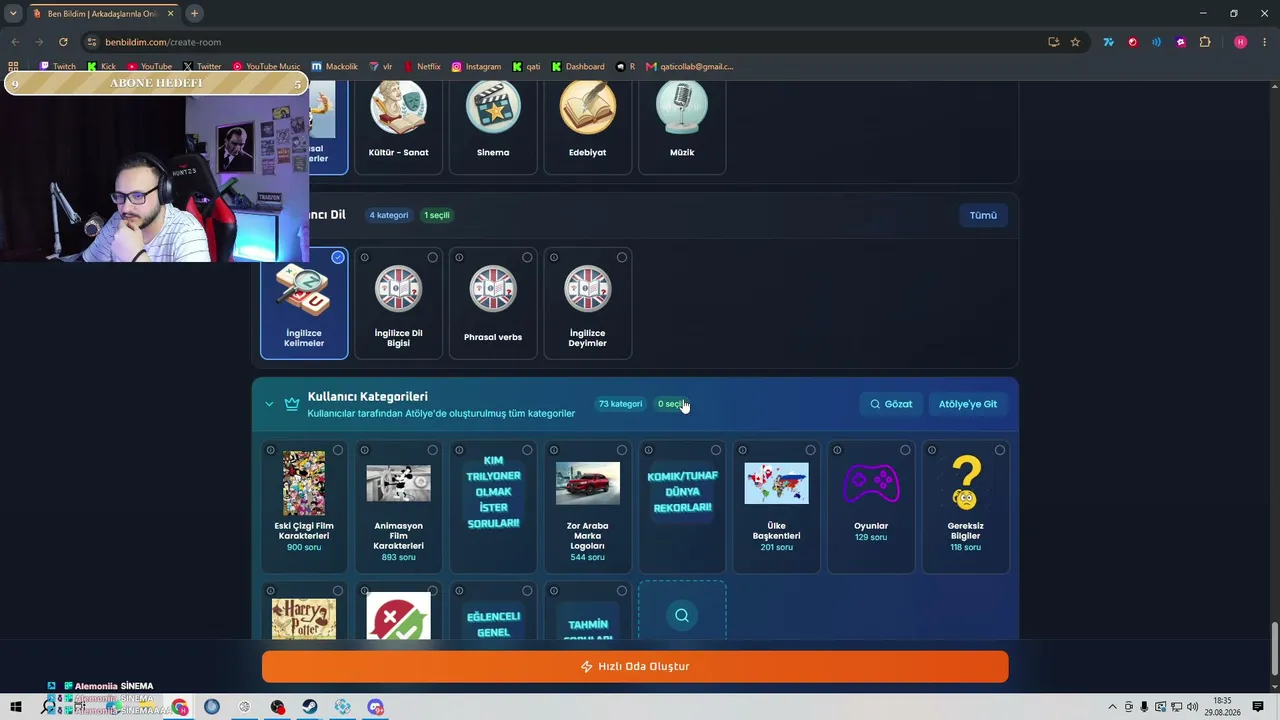Open the Windows Start menu
The width and height of the screenshot is (1280, 720).
(15, 707)
